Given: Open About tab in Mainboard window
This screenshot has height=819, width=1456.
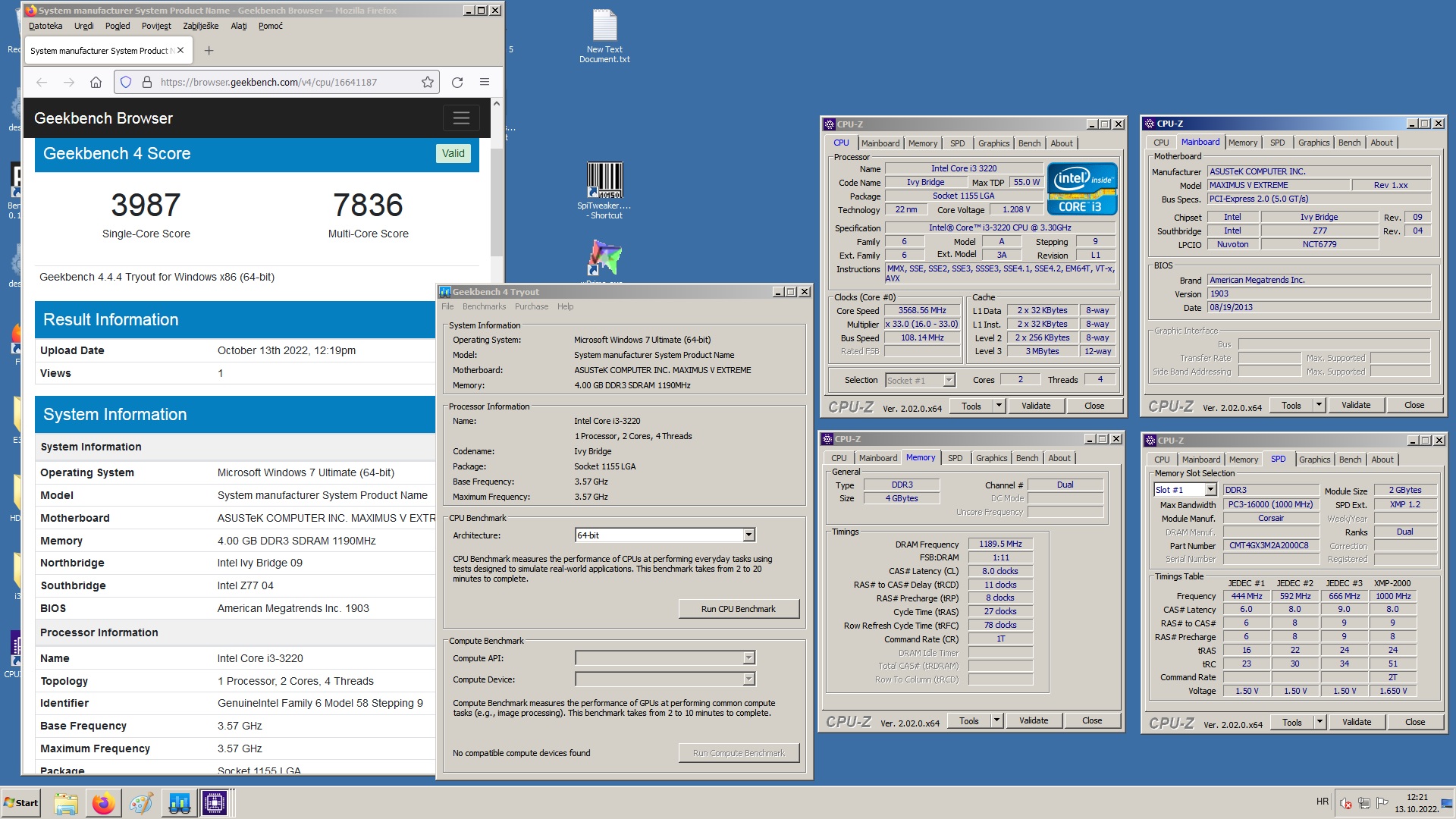Looking at the screenshot, I should pos(1381,143).
